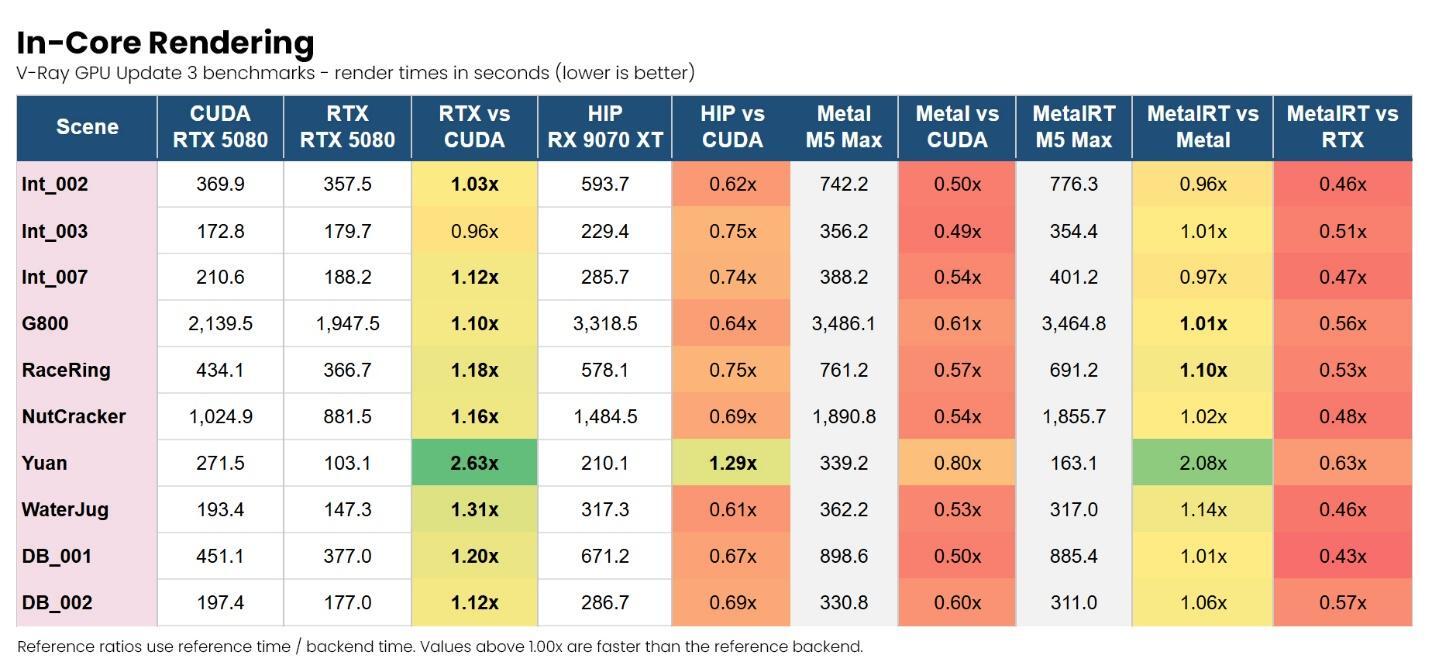Click the MetalRT vs RTX header cell
The image size is (1432, 662).
click(1342, 127)
